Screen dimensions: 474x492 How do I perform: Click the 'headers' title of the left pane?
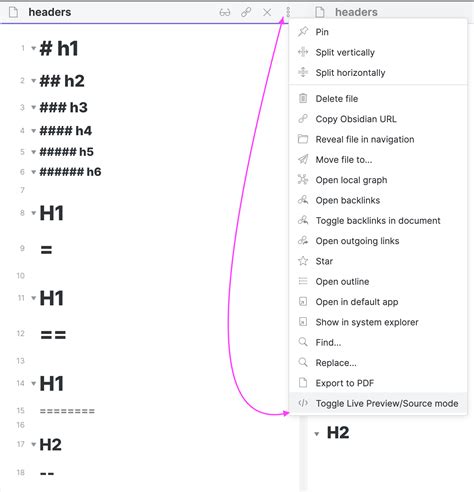click(x=50, y=12)
